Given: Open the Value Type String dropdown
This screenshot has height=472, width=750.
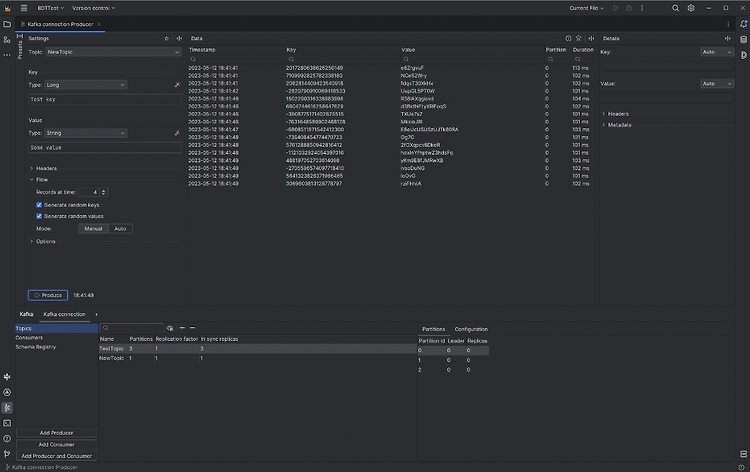Looking at the screenshot, I should point(86,133).
